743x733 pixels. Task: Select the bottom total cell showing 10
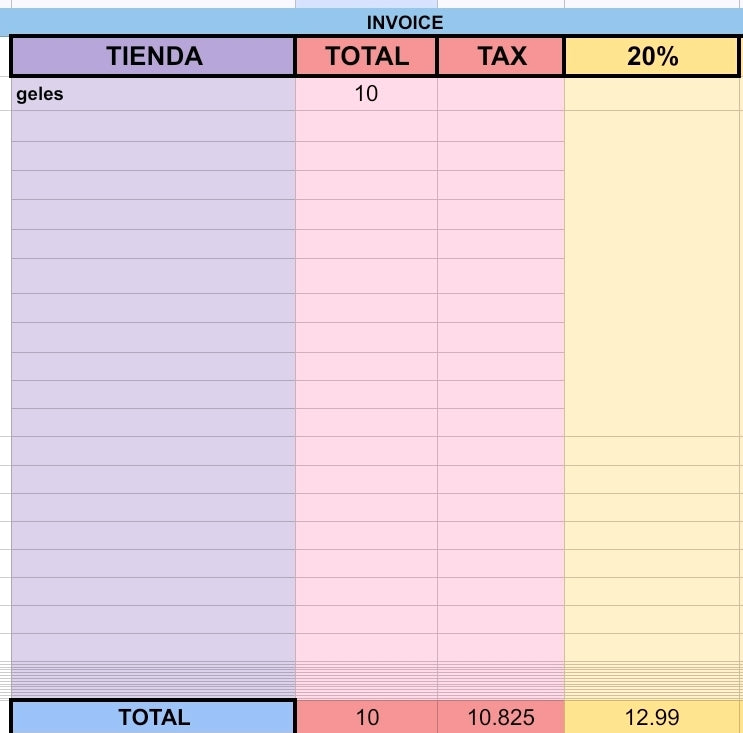[367, 717]
